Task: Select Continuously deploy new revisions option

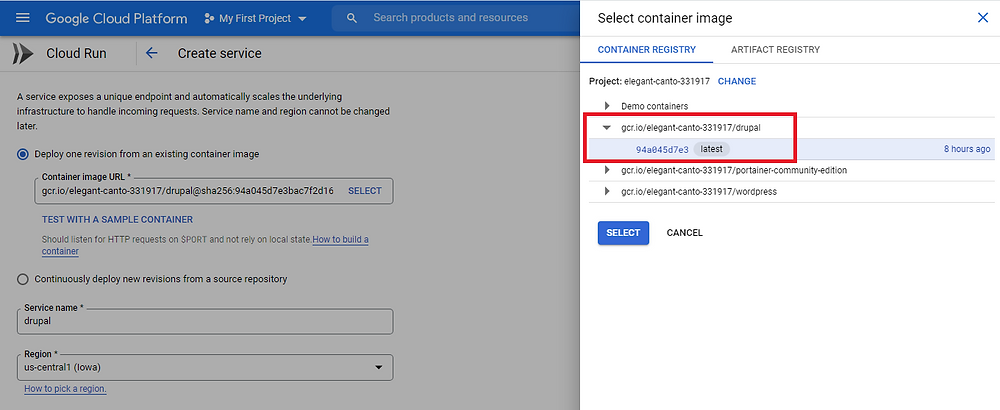Action: 23,279
